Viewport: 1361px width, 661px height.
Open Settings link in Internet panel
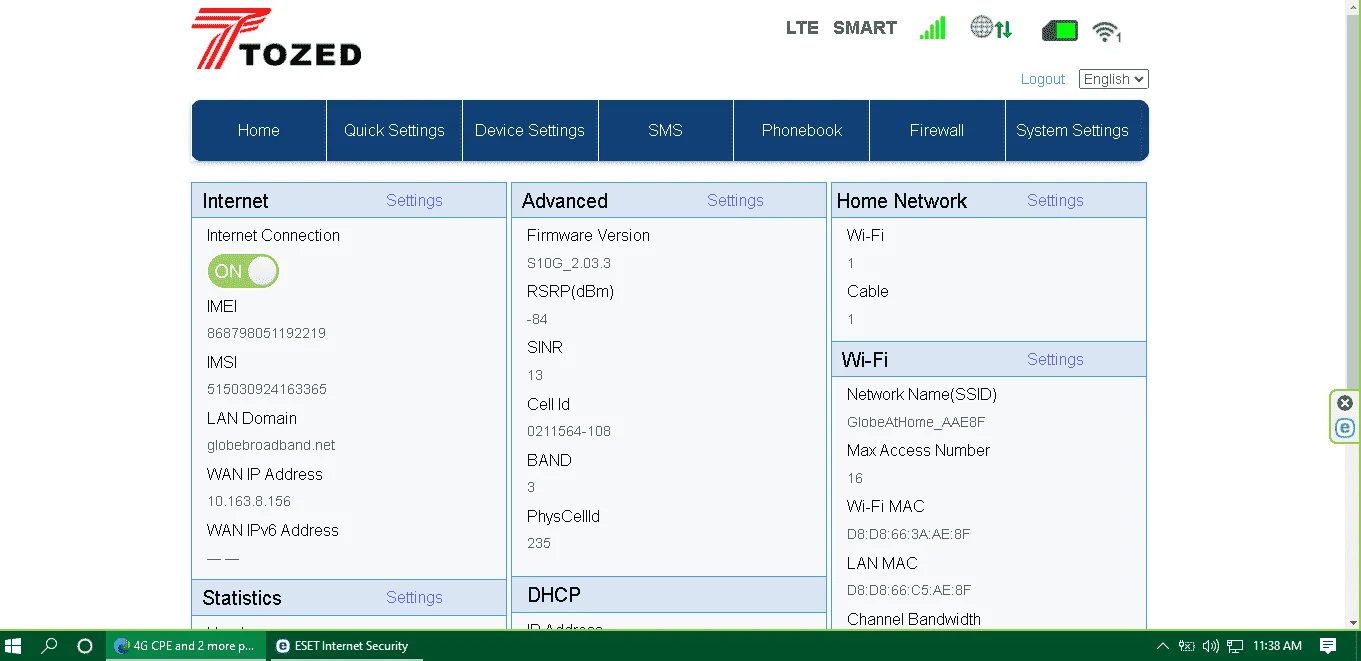pos(414,200)
